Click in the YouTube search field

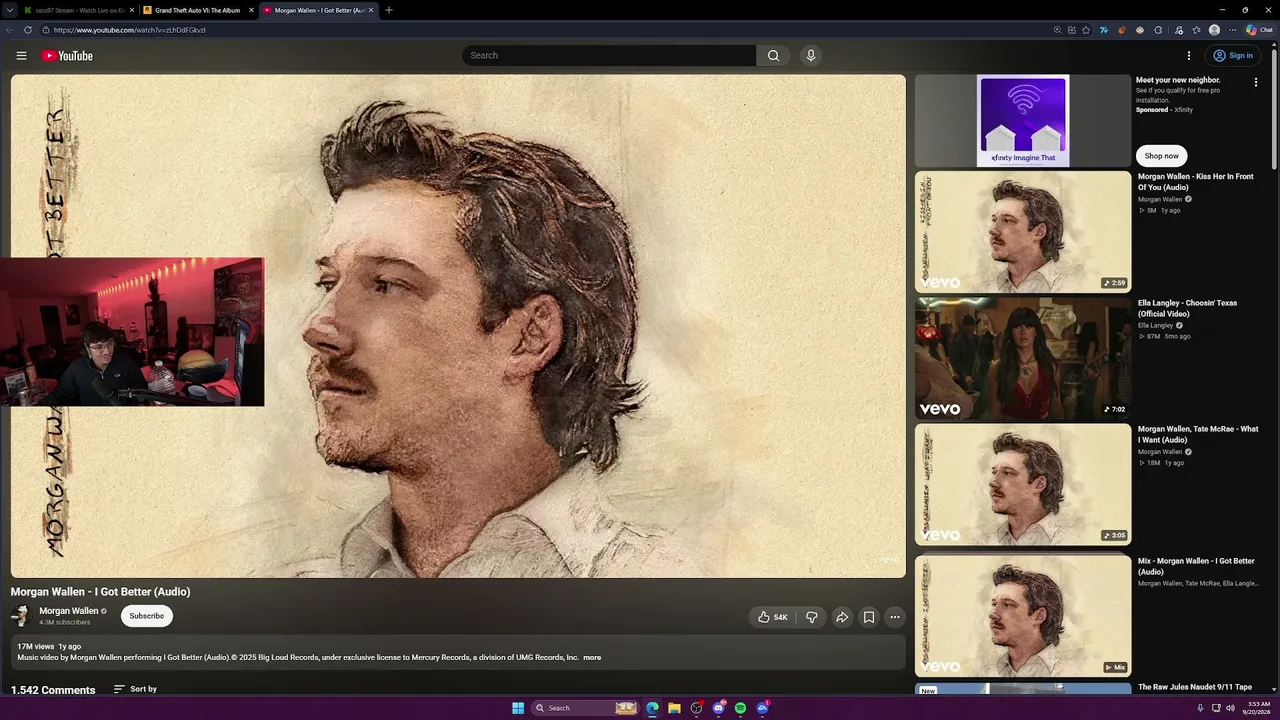(x=609, y=55)
